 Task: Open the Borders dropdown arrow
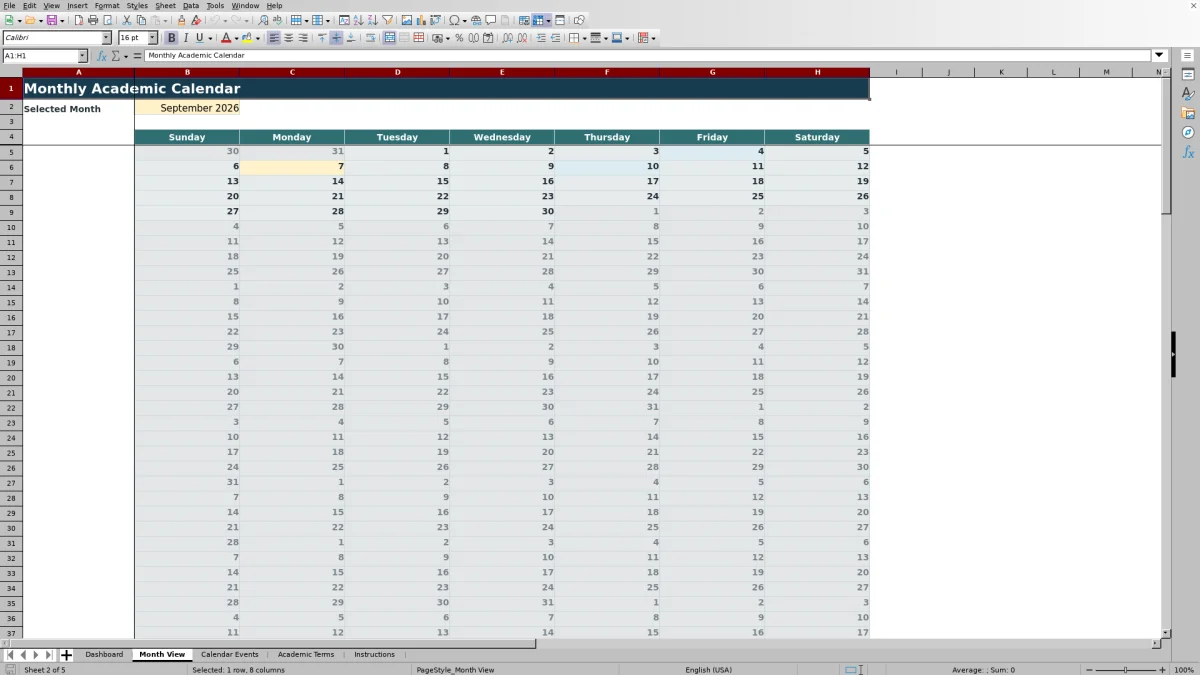pyautogui.click(x=584, y=38)
